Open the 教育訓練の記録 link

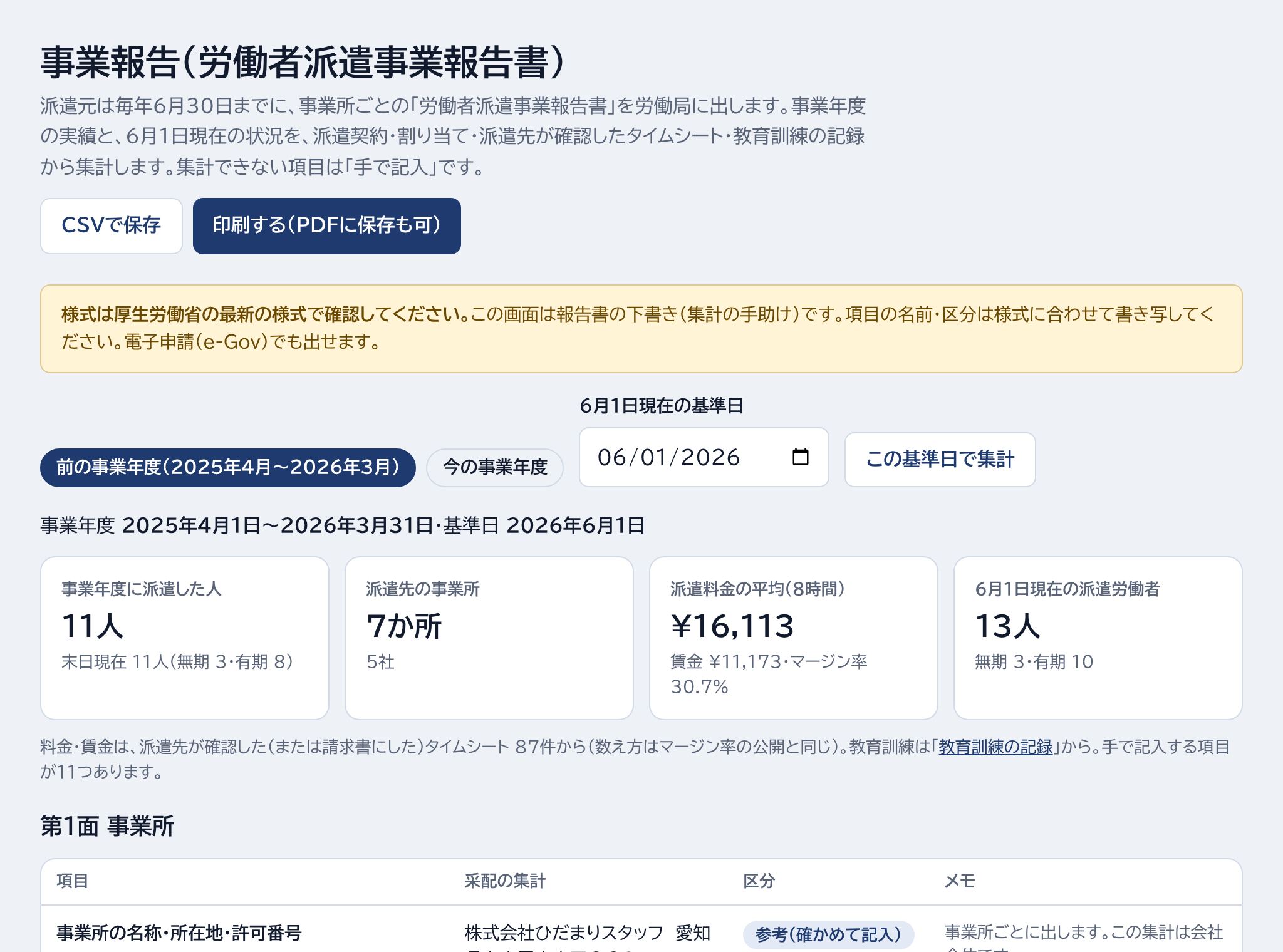point(995,747)
